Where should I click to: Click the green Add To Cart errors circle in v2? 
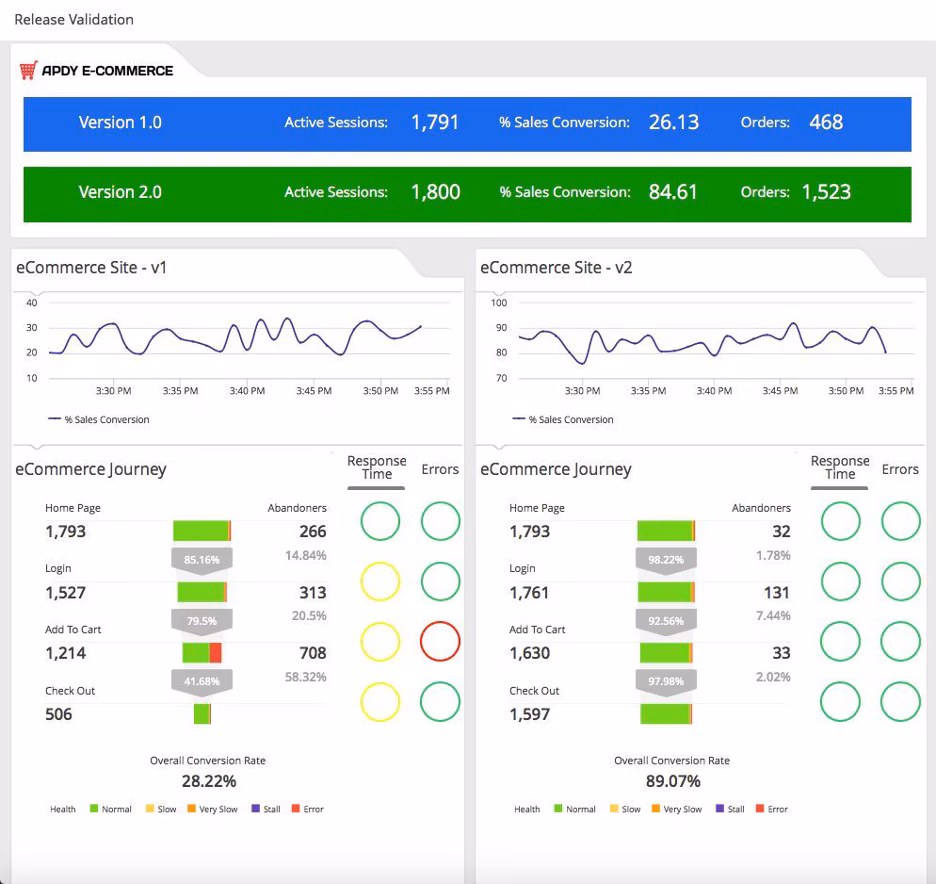click(900, 642)
